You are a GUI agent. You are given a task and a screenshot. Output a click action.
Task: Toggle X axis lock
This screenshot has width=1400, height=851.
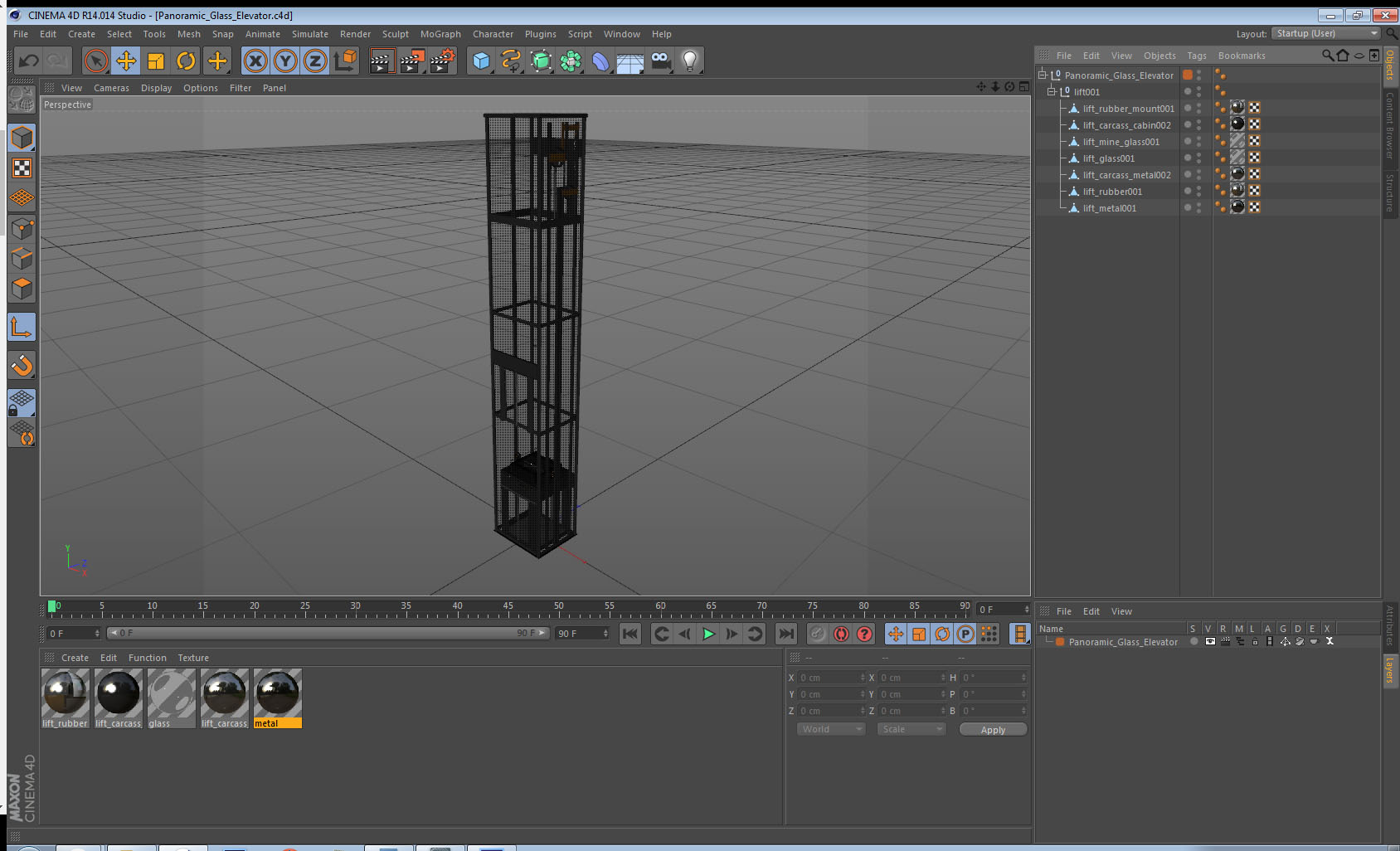tap(255, 61)
